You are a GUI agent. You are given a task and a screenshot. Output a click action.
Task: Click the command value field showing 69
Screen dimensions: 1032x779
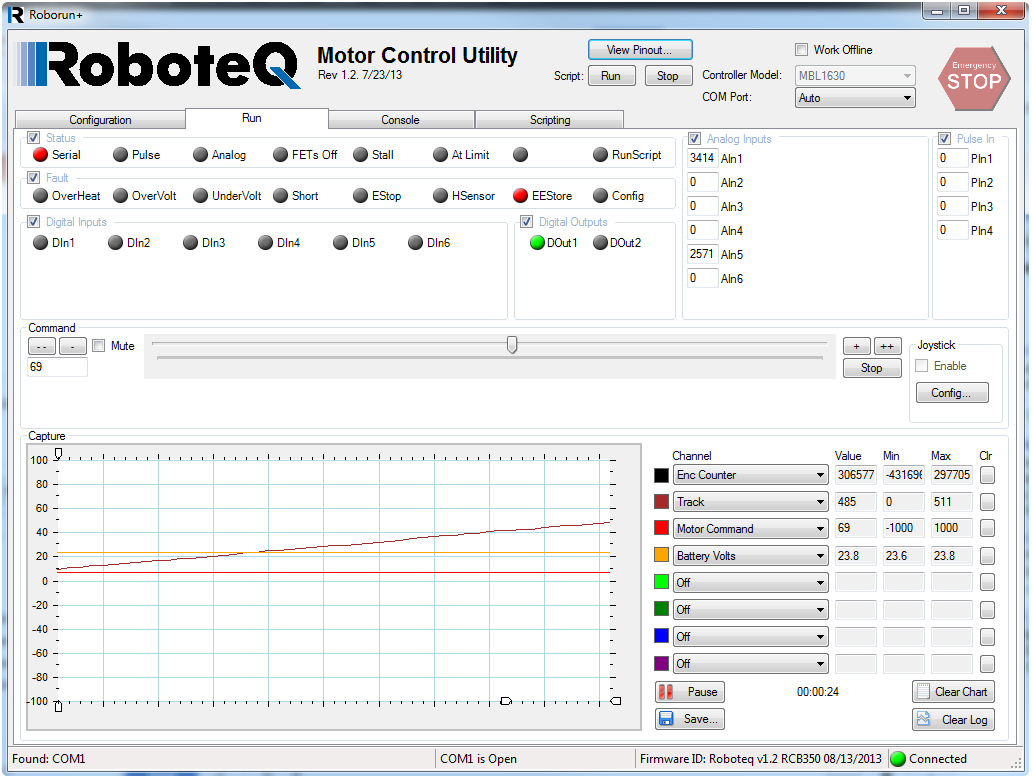tap(57, 367)
